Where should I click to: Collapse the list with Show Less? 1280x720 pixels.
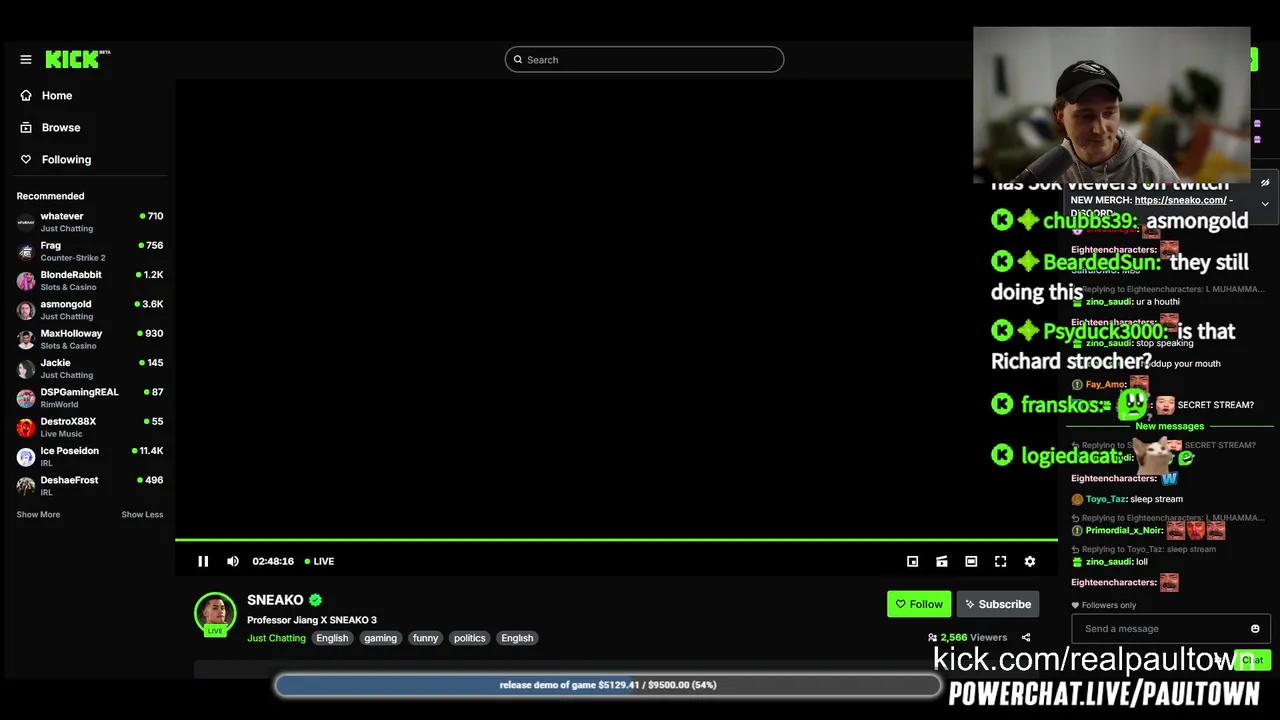click(x=142, y=515)
